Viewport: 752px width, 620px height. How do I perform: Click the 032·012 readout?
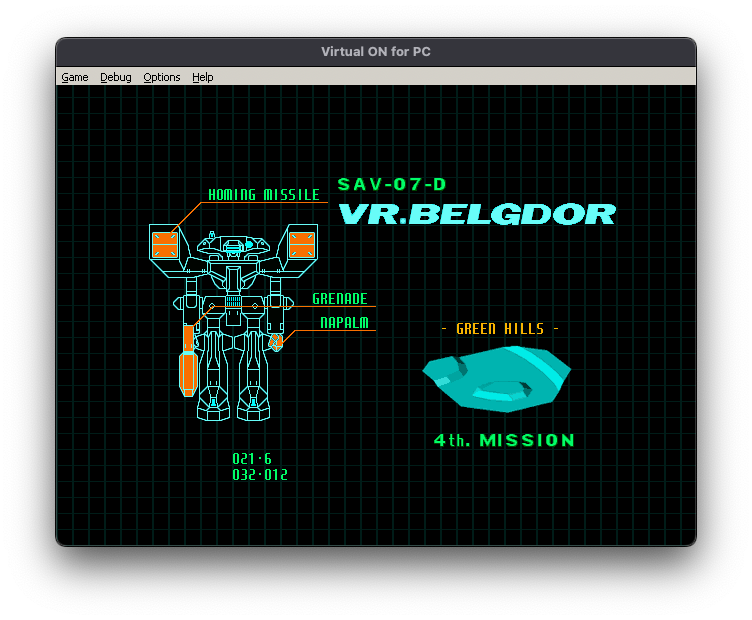coord(260,475)
